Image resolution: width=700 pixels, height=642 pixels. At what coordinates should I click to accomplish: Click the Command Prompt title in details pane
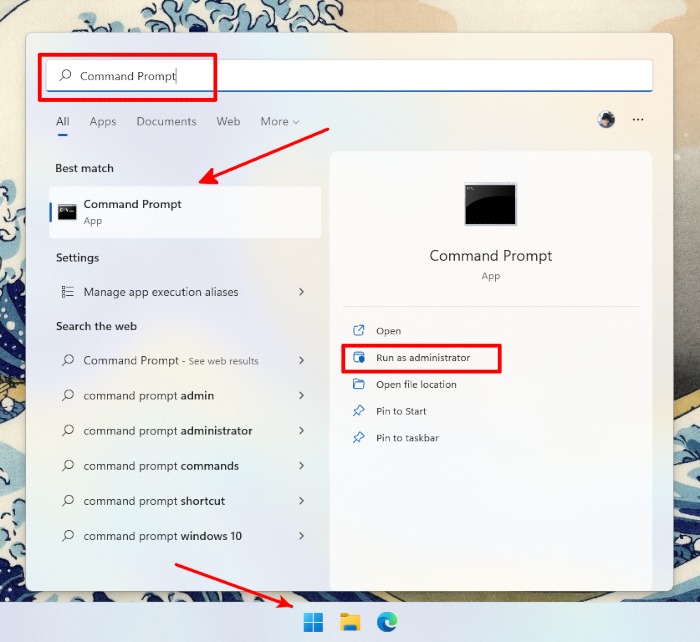click(491, 256)
